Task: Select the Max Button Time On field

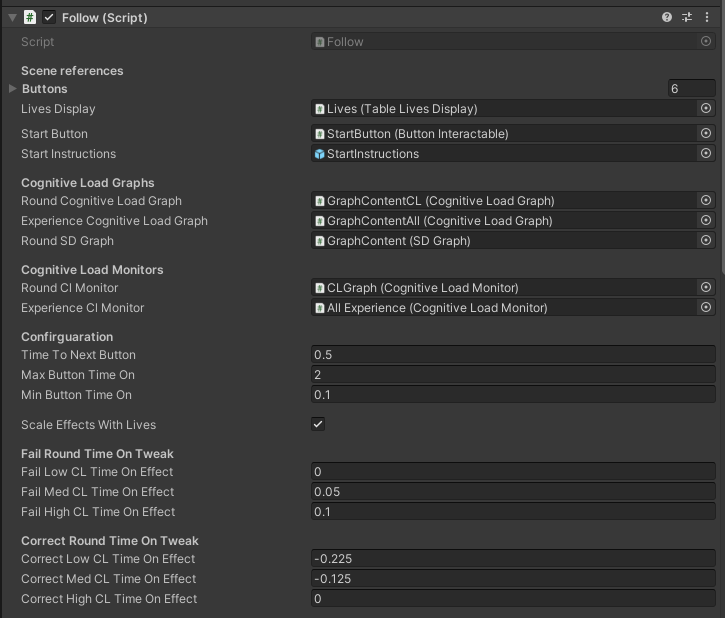Action: coord(513,375)
